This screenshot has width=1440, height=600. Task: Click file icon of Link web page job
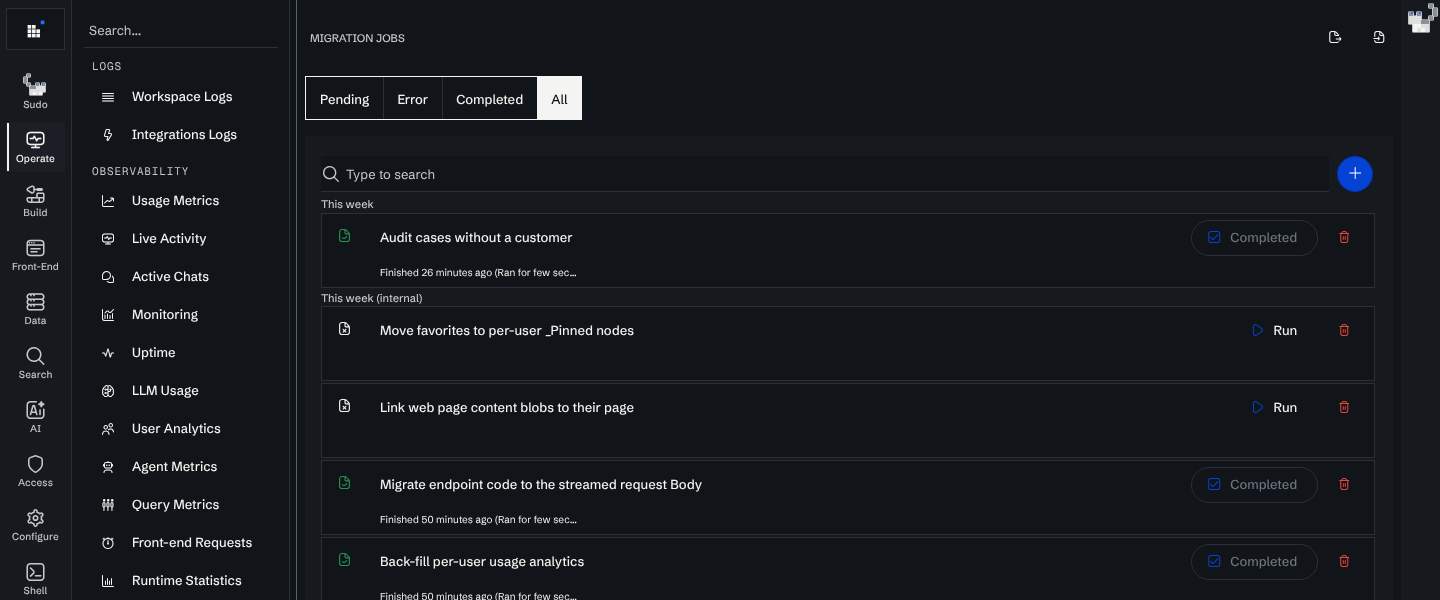345,406
